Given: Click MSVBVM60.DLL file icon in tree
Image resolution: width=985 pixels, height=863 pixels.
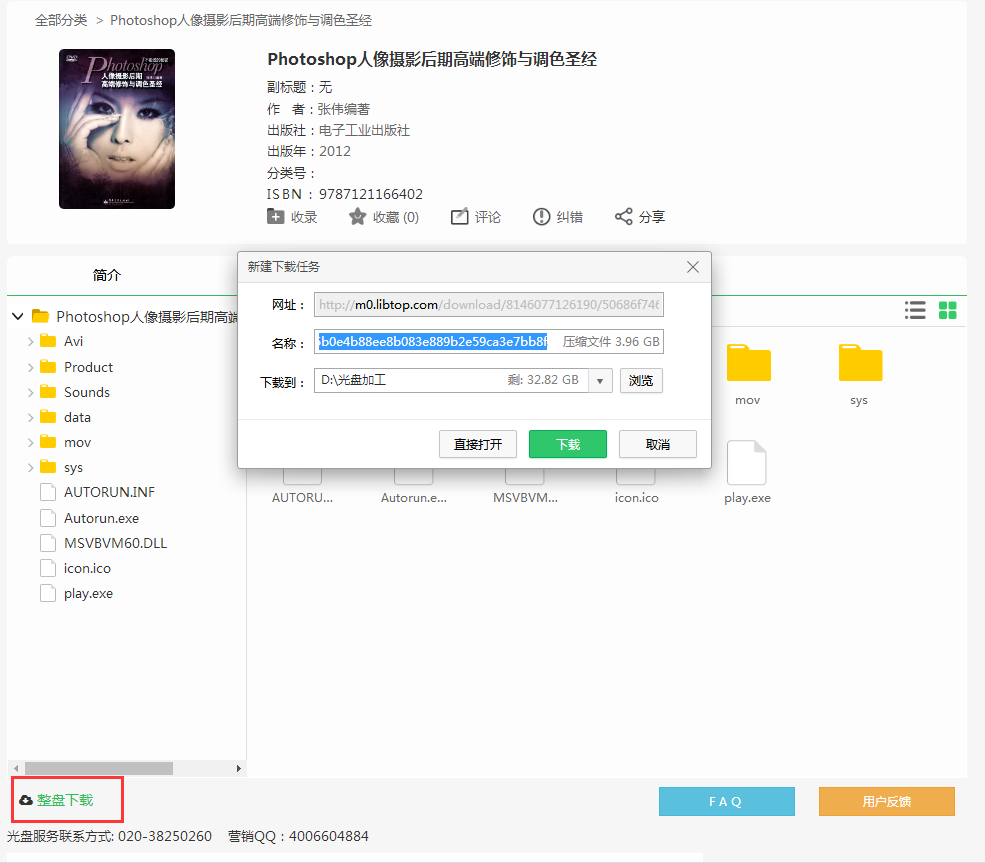Looking at the screenshot, I should tap(48, 543).
